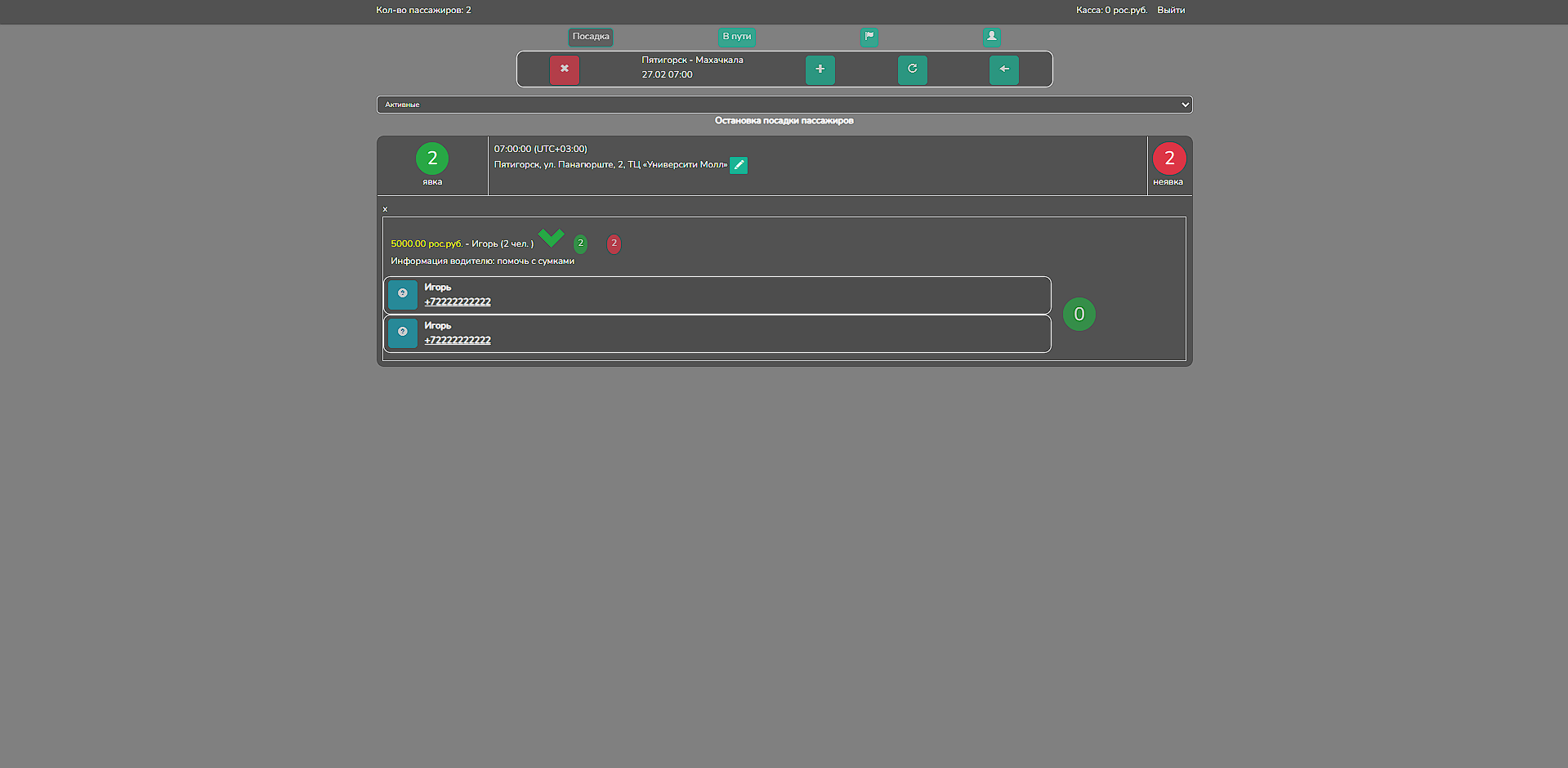Toggle the large red неявка counter
Image resolution: width=1568 pixels, height=768 pixels.
pyautogui.click(x=1169, y=159)
